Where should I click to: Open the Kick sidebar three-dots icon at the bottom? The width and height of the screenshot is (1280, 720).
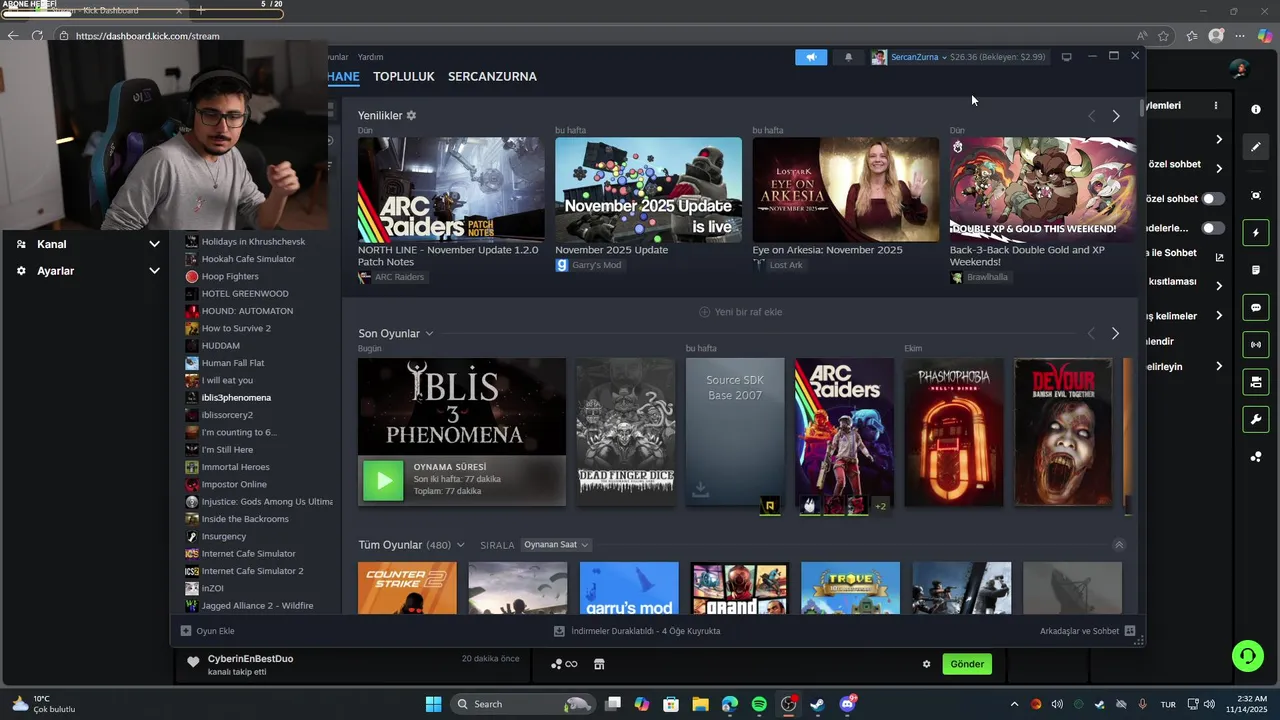click(x=1256, y=457)
